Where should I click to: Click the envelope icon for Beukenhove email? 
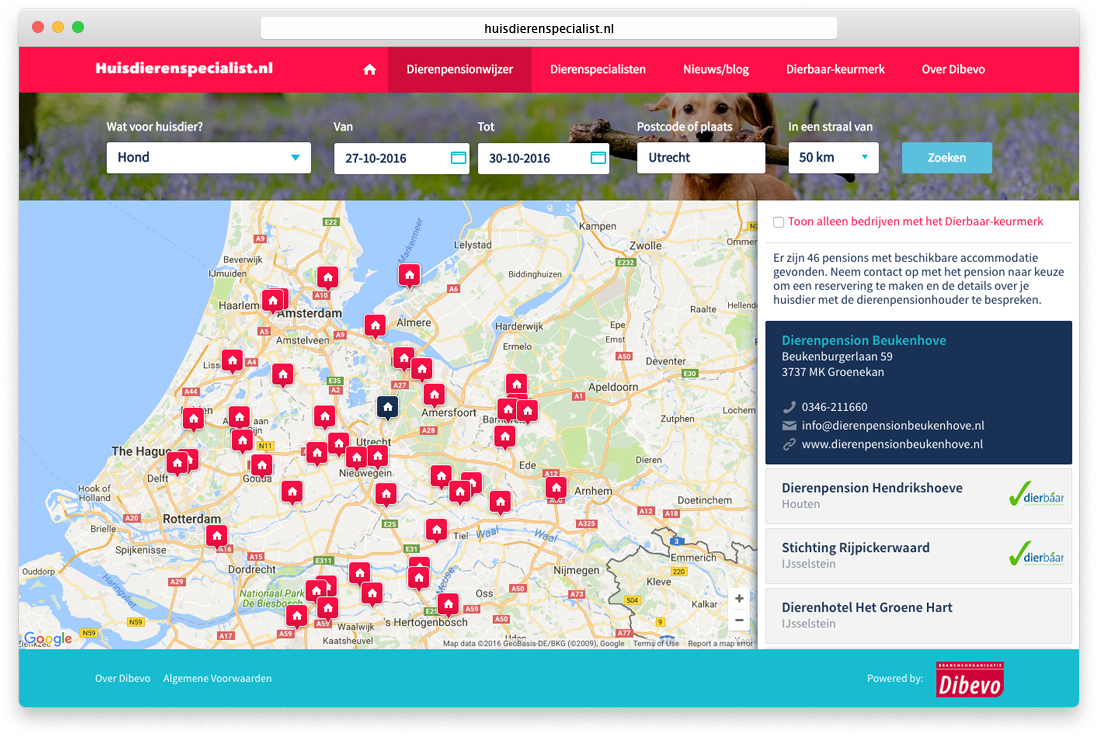click(789, 426)
